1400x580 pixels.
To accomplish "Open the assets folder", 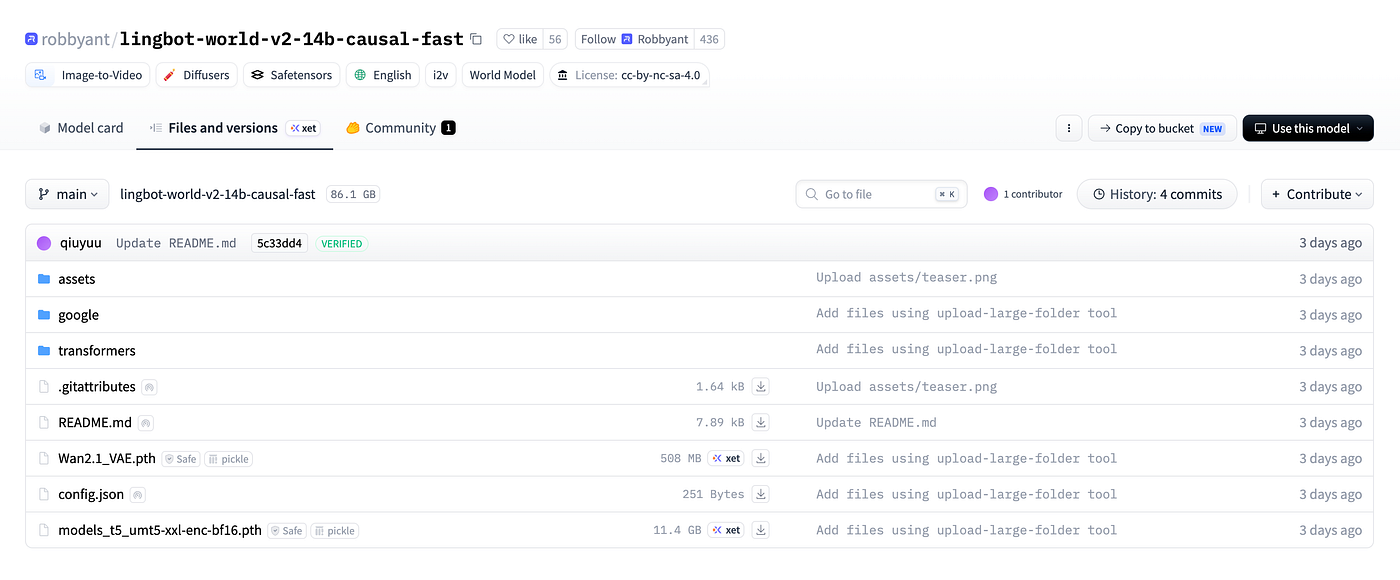I will point(77,279).
